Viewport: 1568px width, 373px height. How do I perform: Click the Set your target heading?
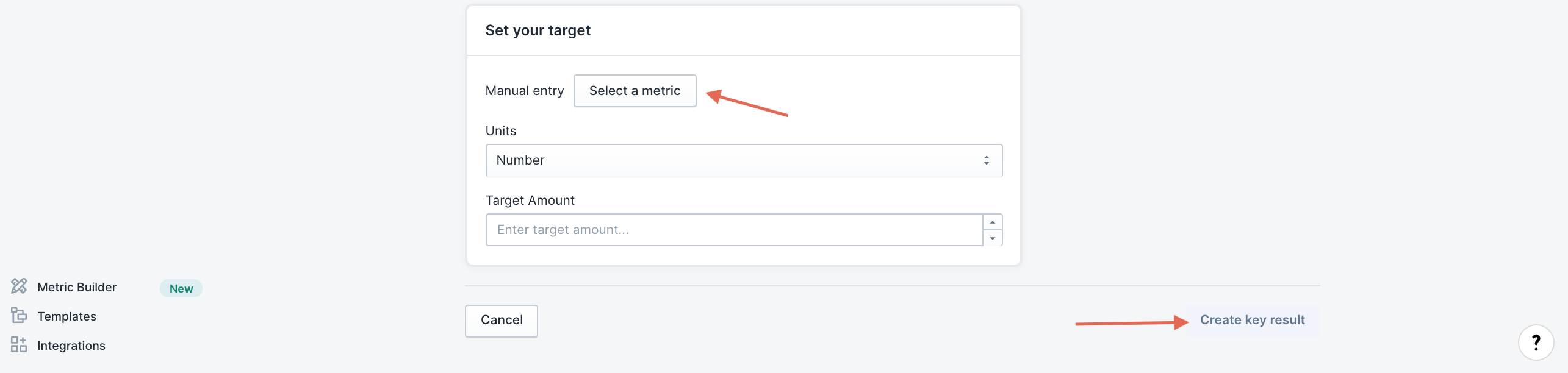[538, 30]
